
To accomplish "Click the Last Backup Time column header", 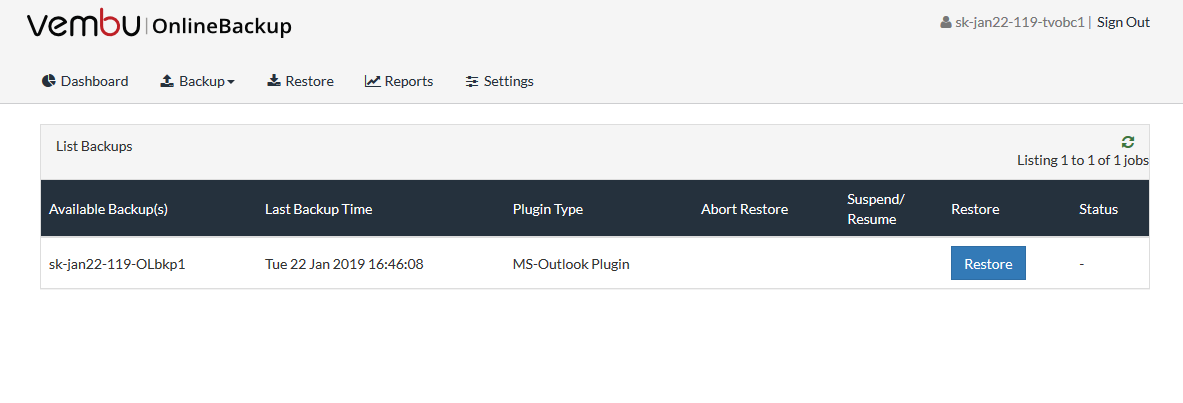I will pos(318,209).
